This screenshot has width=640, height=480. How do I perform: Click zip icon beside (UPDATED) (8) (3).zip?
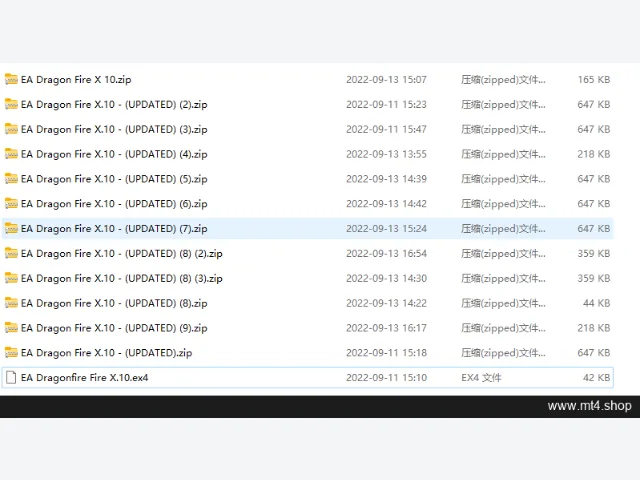tap(11, 278)
